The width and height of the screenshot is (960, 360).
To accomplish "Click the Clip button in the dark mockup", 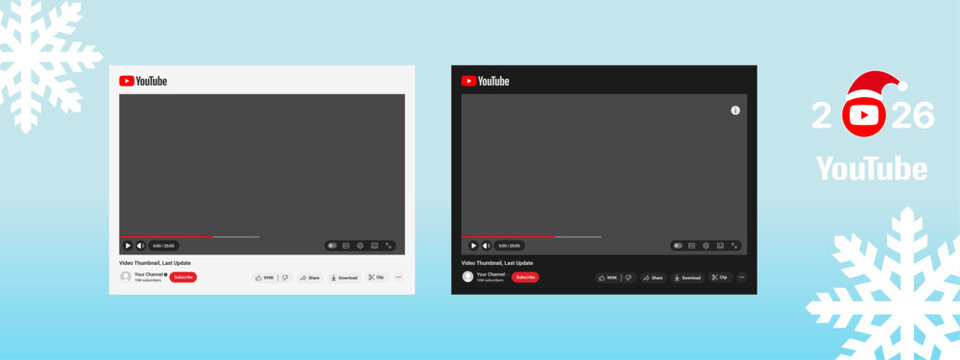I will (720, 277).
